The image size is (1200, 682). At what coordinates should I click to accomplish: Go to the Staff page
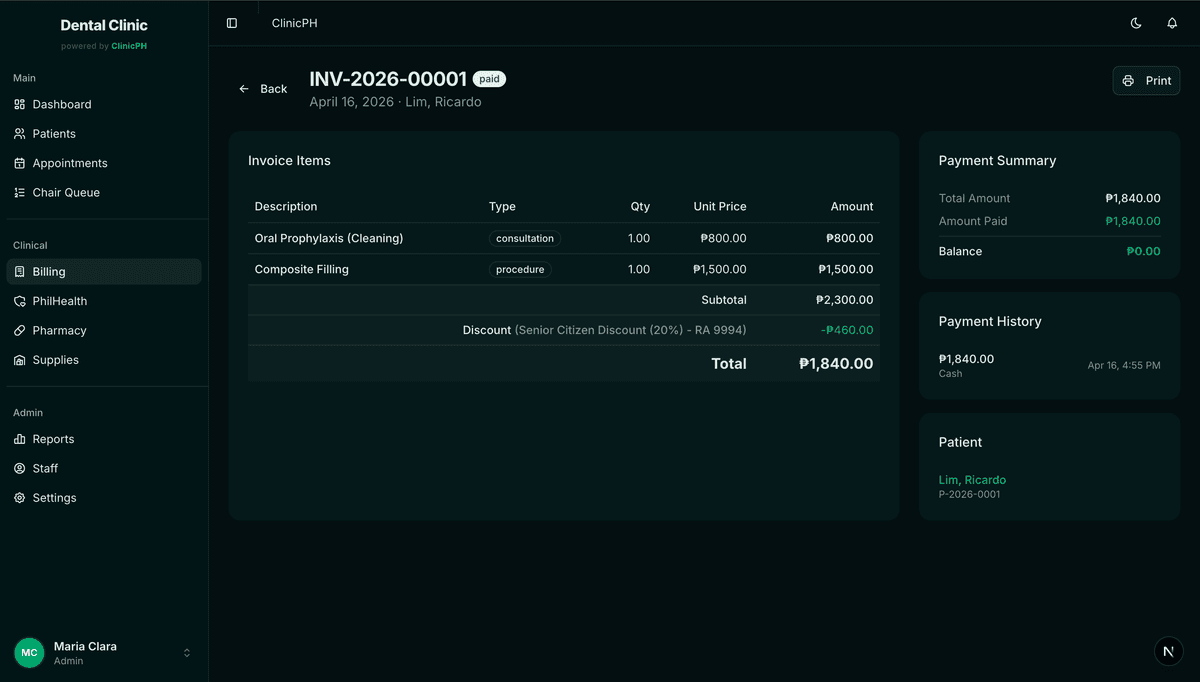click(x=45, y=468)
